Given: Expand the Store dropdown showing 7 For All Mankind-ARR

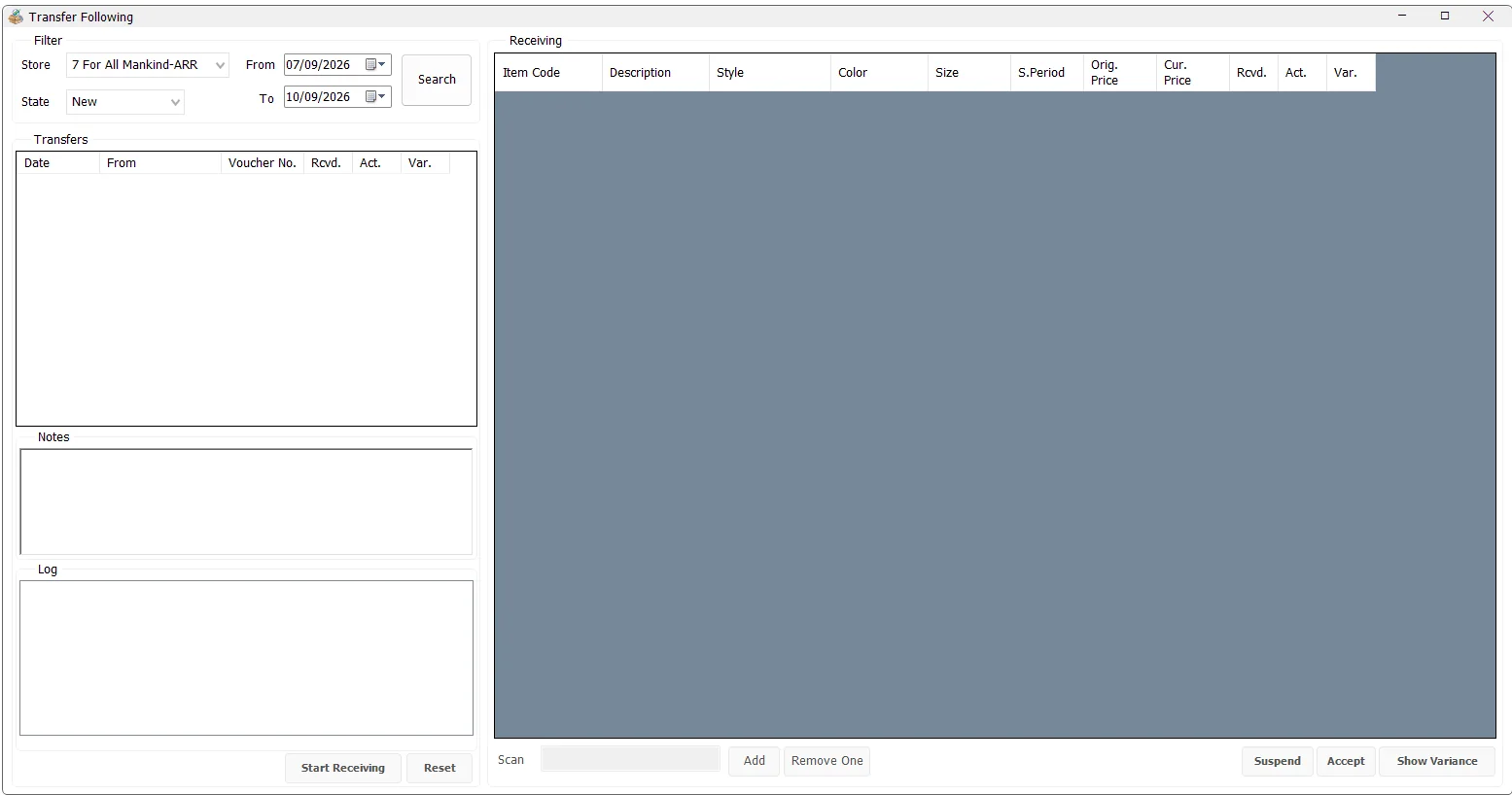Looking at the screenshot, I should pos(220,65).
